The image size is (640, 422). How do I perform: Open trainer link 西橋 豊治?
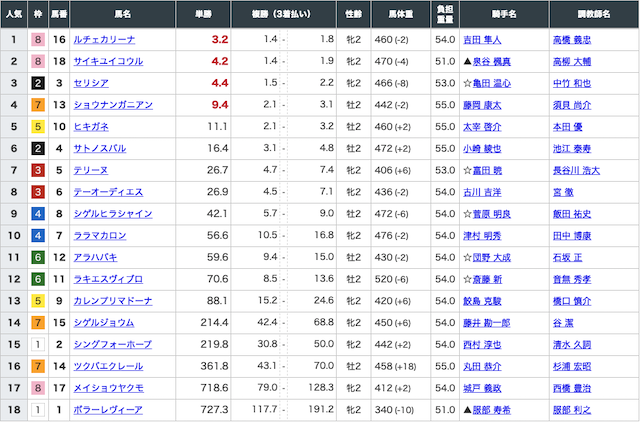(x=572, y=388)
